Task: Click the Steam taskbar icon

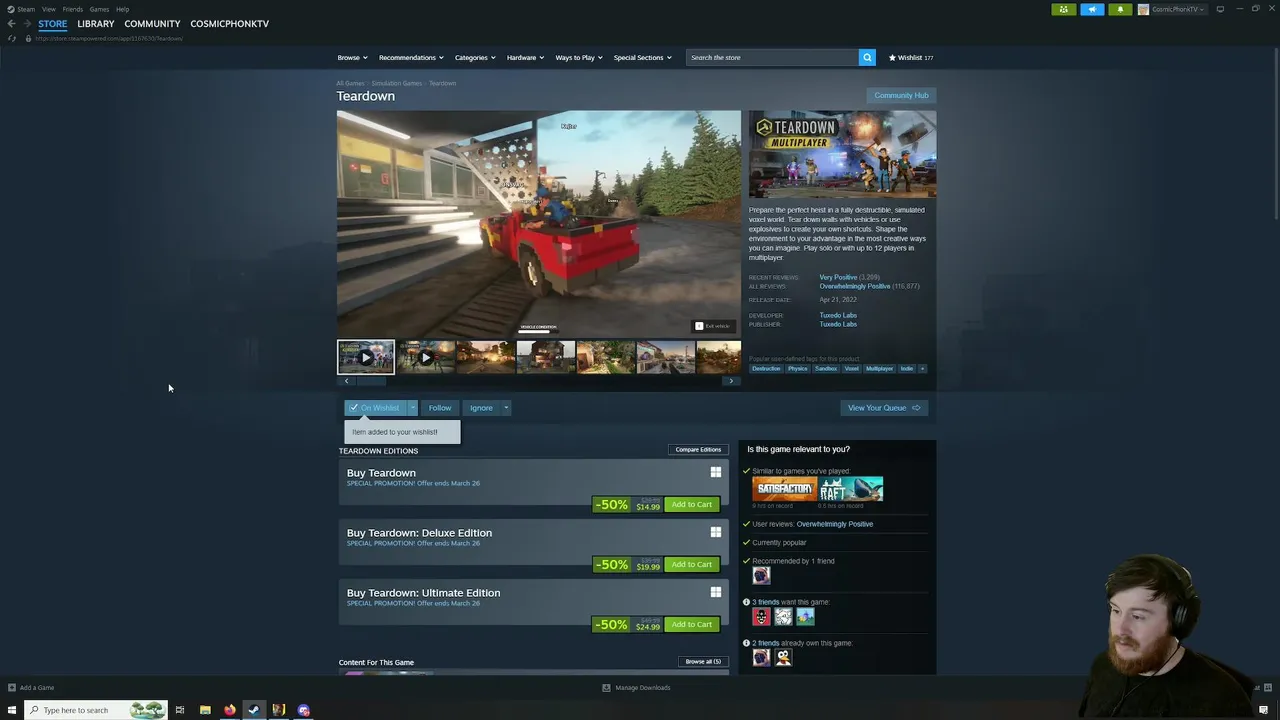Action: 254,710
